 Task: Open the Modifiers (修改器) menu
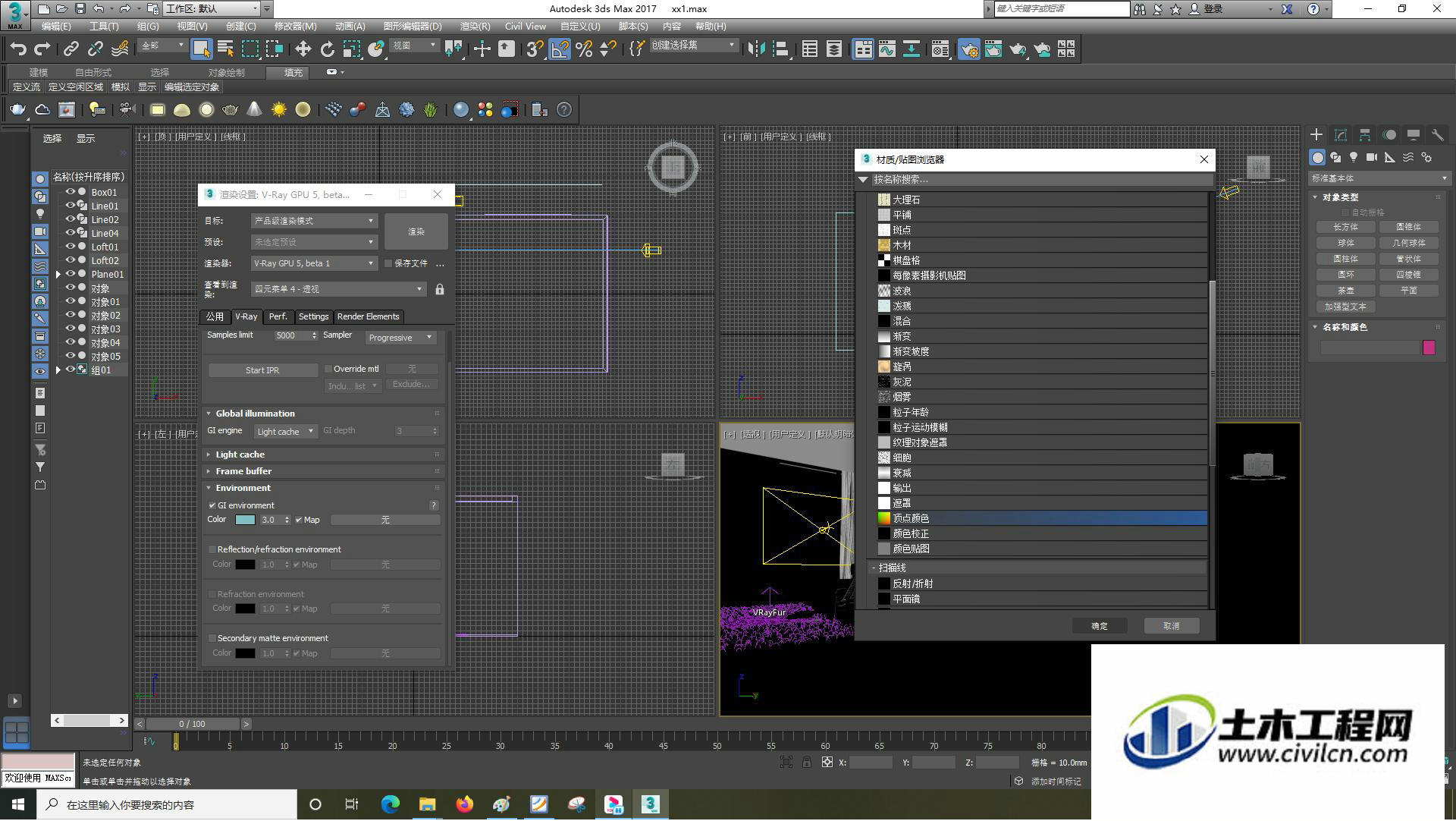(295, 27)
